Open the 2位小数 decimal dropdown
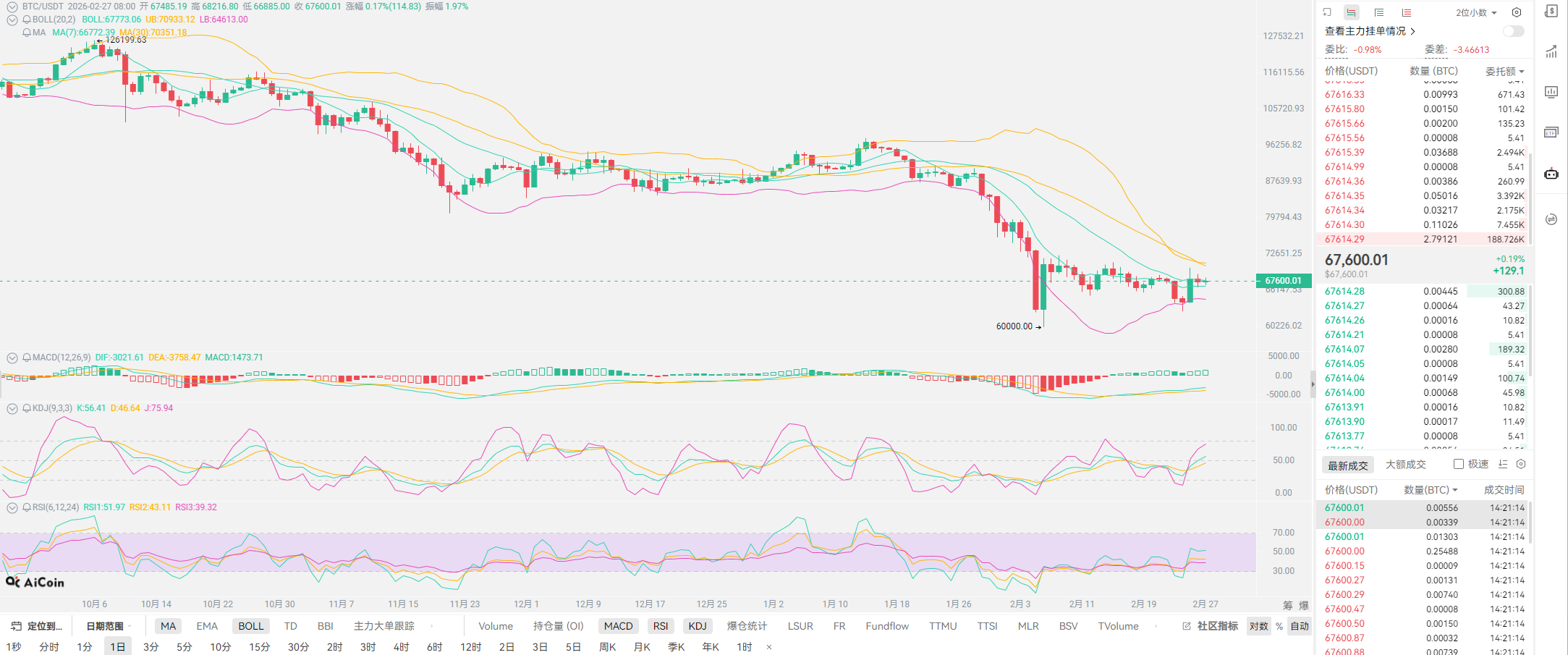The height and width of the screenshot is (655, 1568). pos(1476,12)
